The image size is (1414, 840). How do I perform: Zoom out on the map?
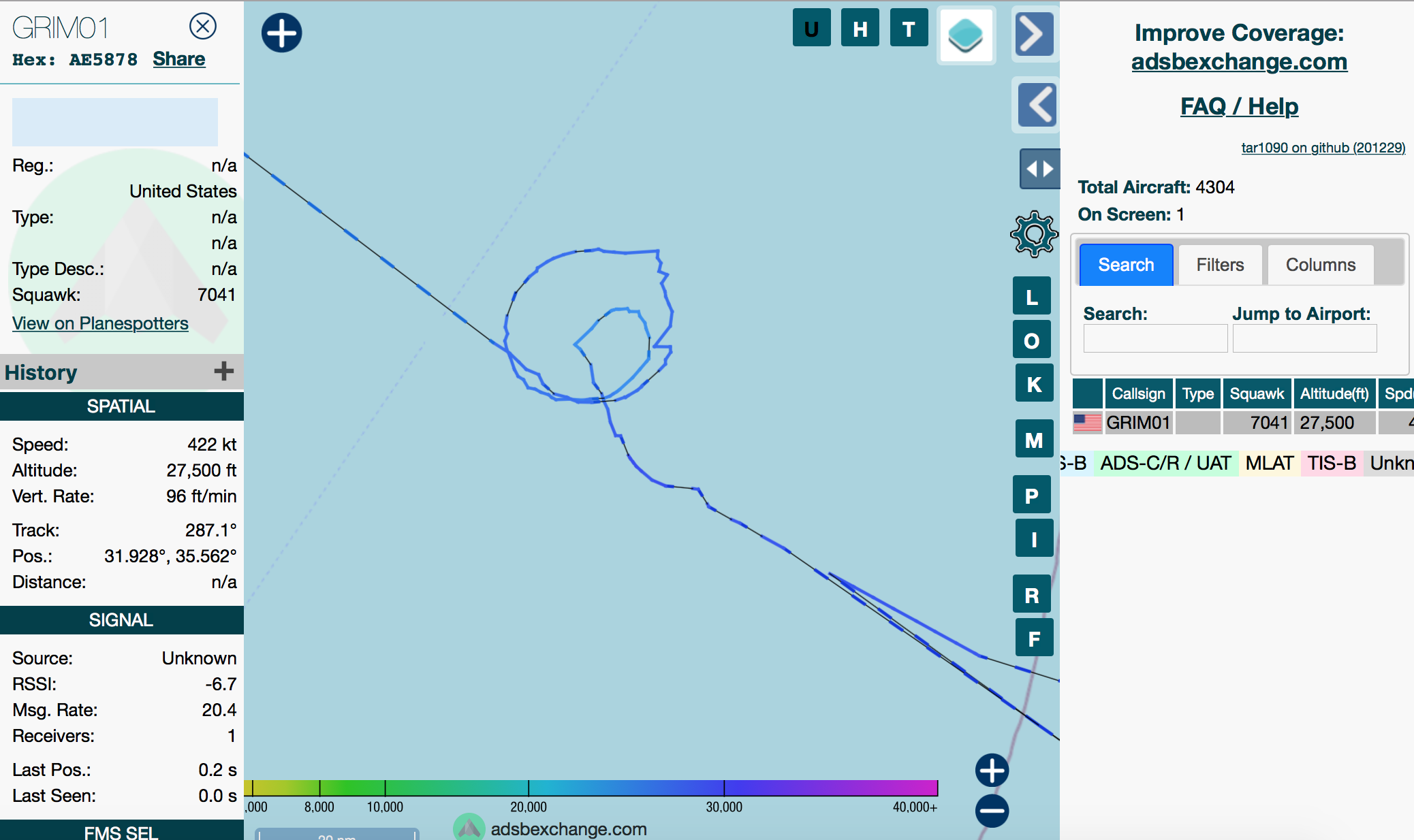point(992,811)
